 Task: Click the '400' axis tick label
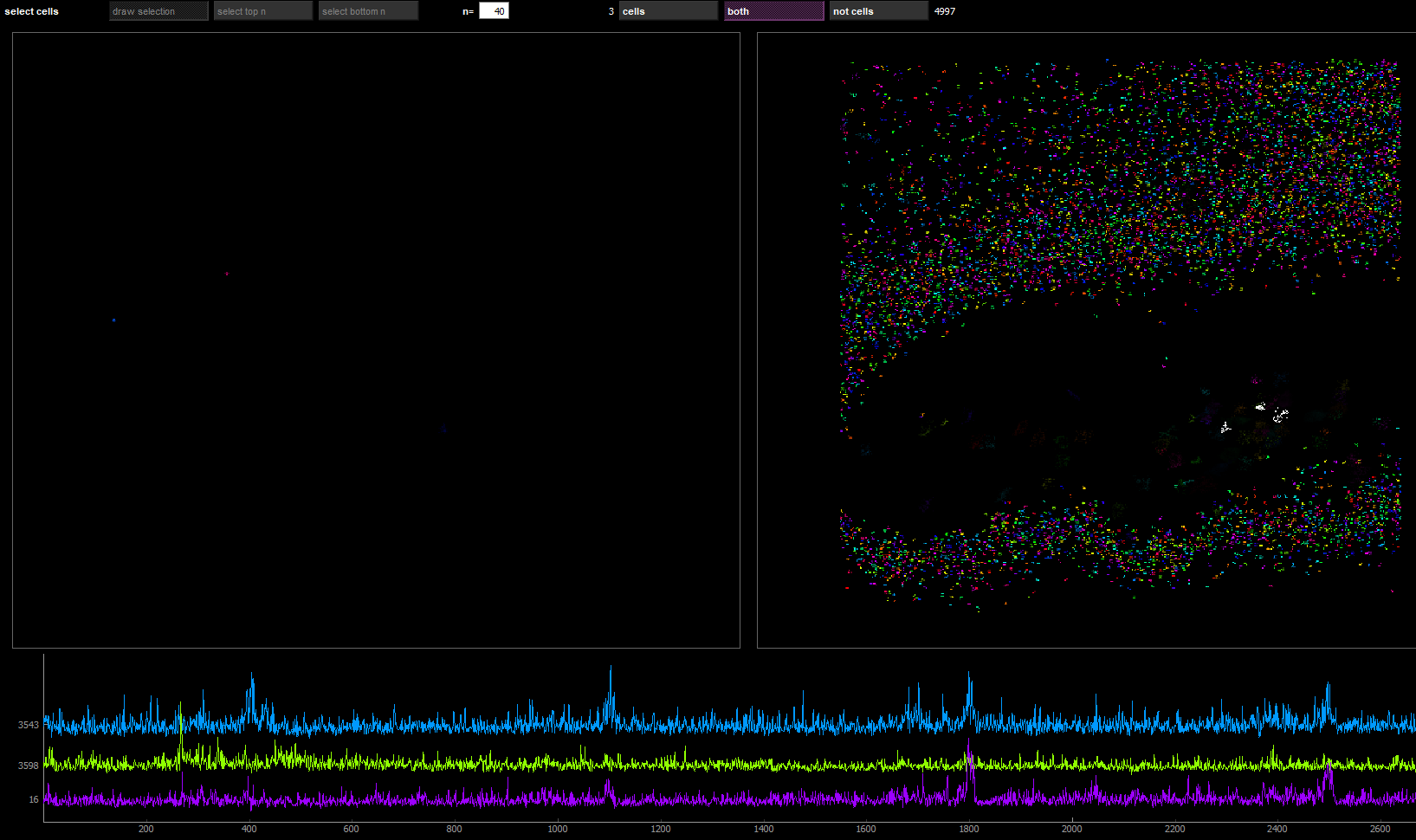tap(249, 829)
